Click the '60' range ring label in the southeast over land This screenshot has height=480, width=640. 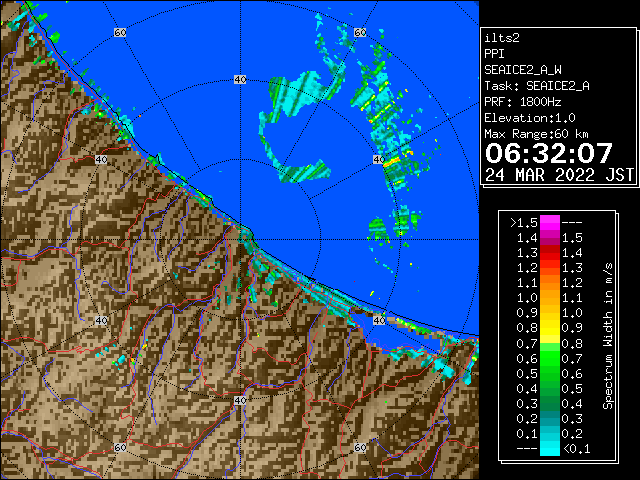click(x=360, y=448)
